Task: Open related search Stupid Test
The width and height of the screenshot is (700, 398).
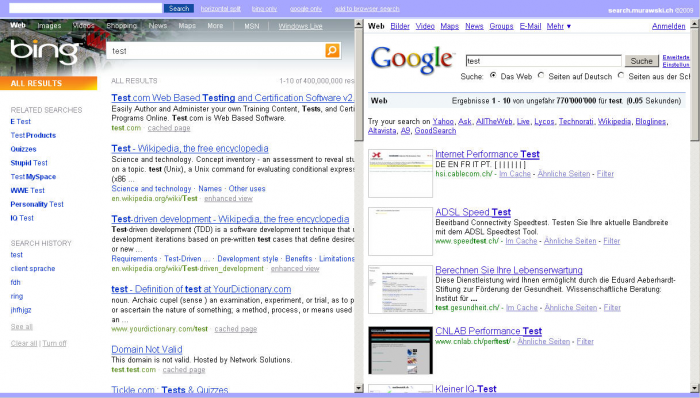Action: tap(29, 163)
